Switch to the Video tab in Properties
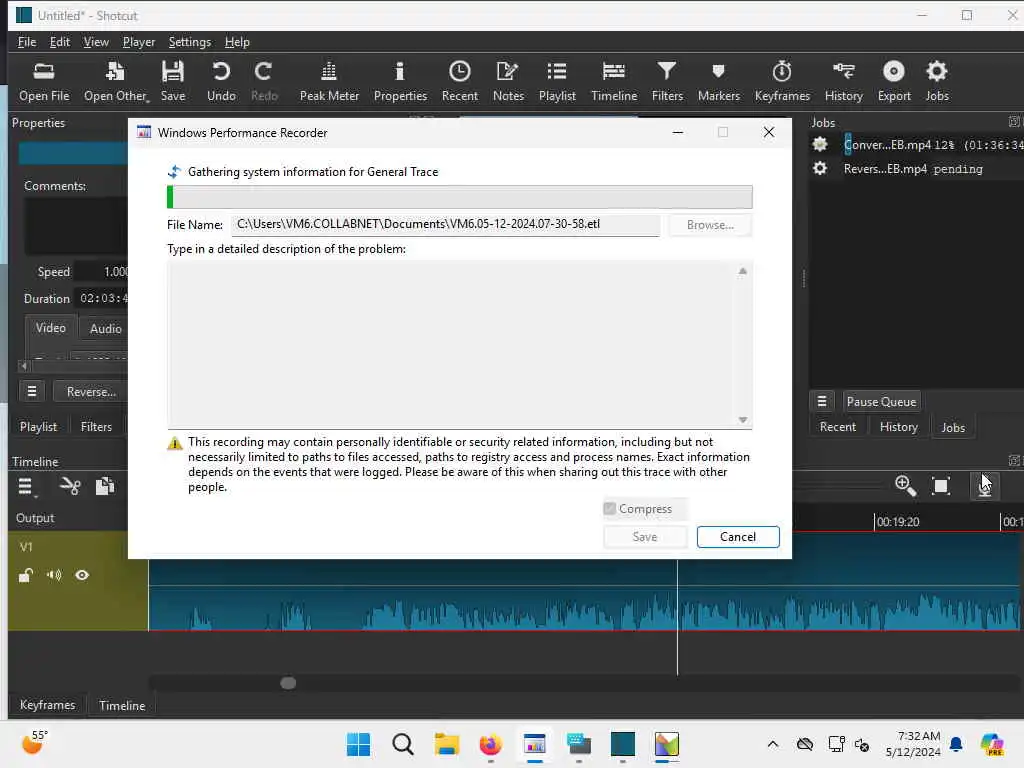This screenshot has height=768, width=1024. (51, 328)
